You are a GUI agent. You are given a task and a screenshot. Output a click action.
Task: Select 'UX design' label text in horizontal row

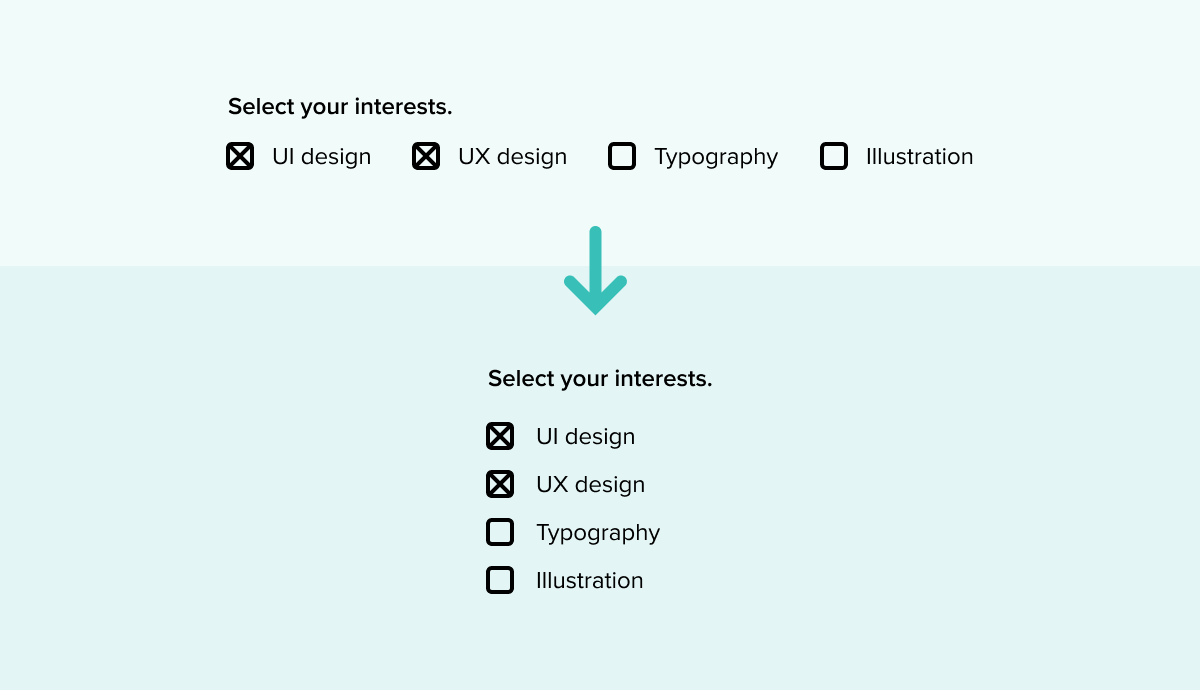(512, 157)
